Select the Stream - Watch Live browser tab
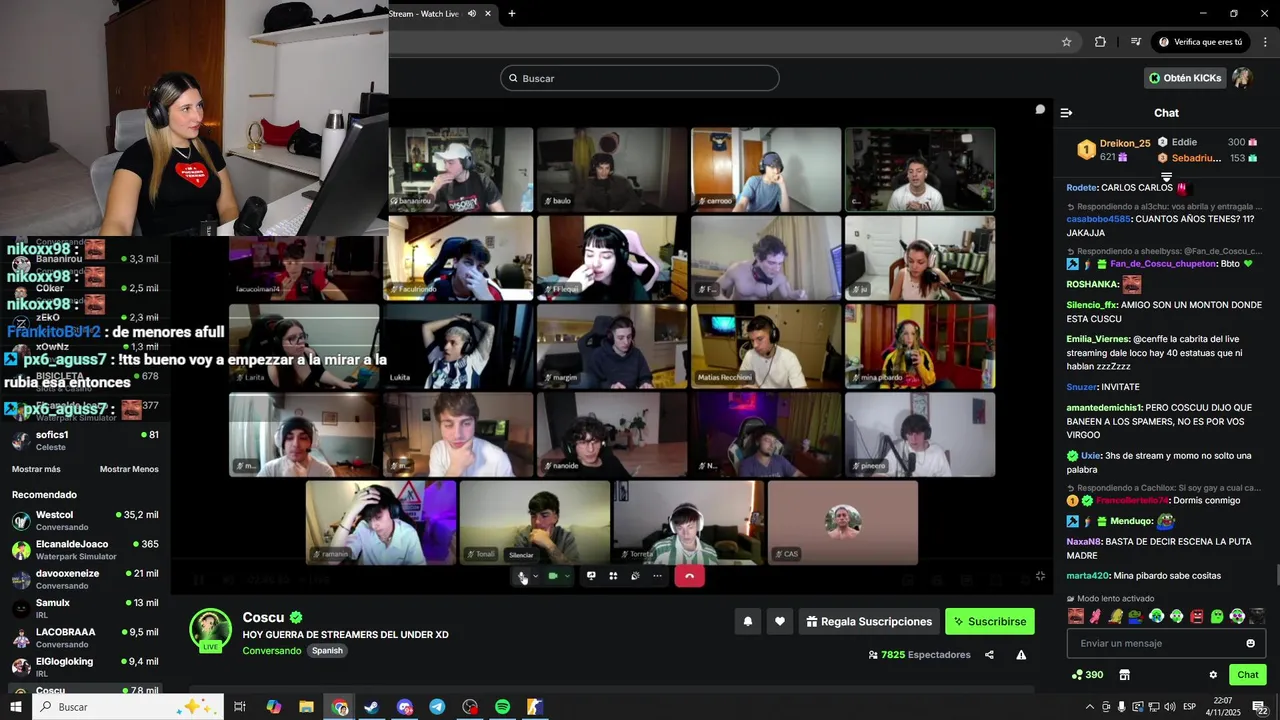This screenshot has width=1280, height=720. 426,13
